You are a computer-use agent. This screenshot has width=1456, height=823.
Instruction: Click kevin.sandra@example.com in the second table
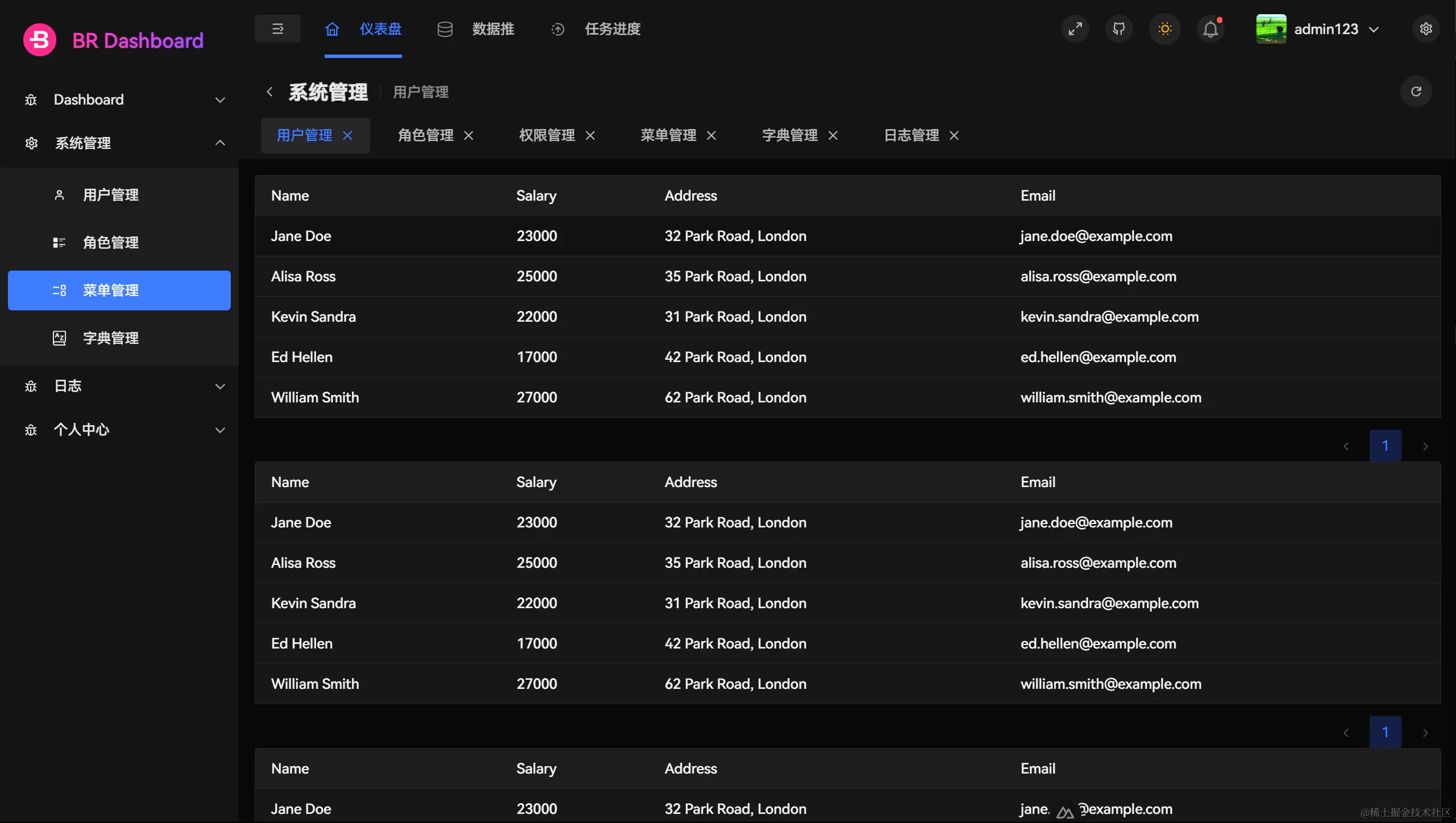tap(1109, 603)
